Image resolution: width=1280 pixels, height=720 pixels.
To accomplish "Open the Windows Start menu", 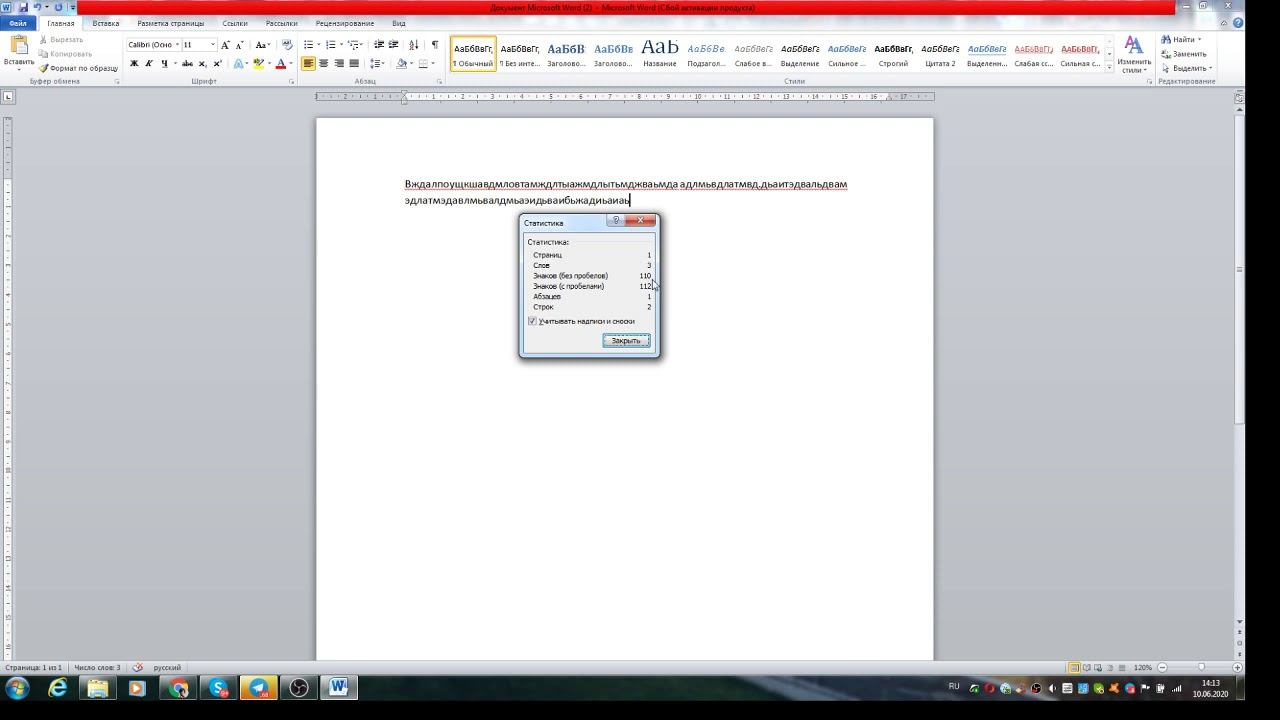I will point(17,688).
